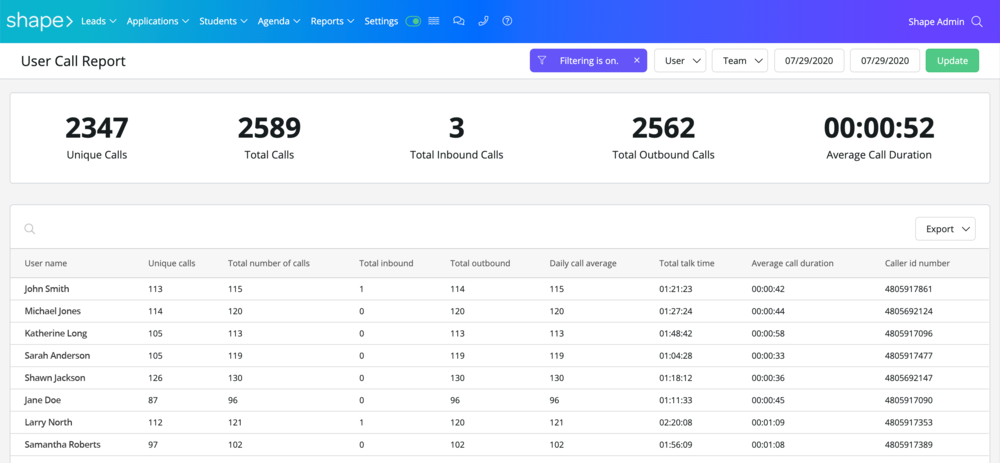This screenshot has height=463, width=1000.
Task: Select the John Smith row name
Action: [47, 289]
